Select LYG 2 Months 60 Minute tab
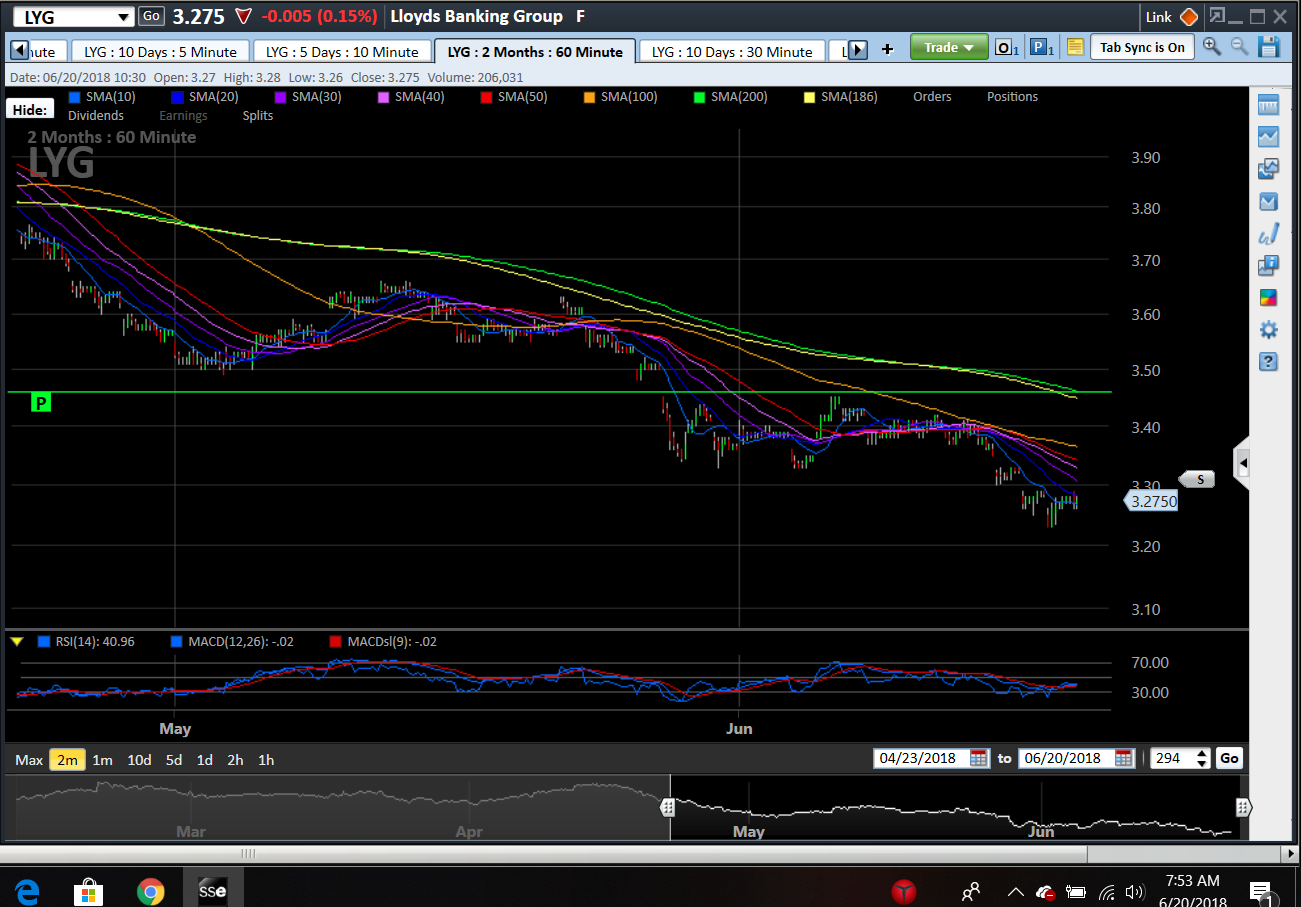Image resolution: width=1301 pixels, height=907 pixels. pos(535,52)
